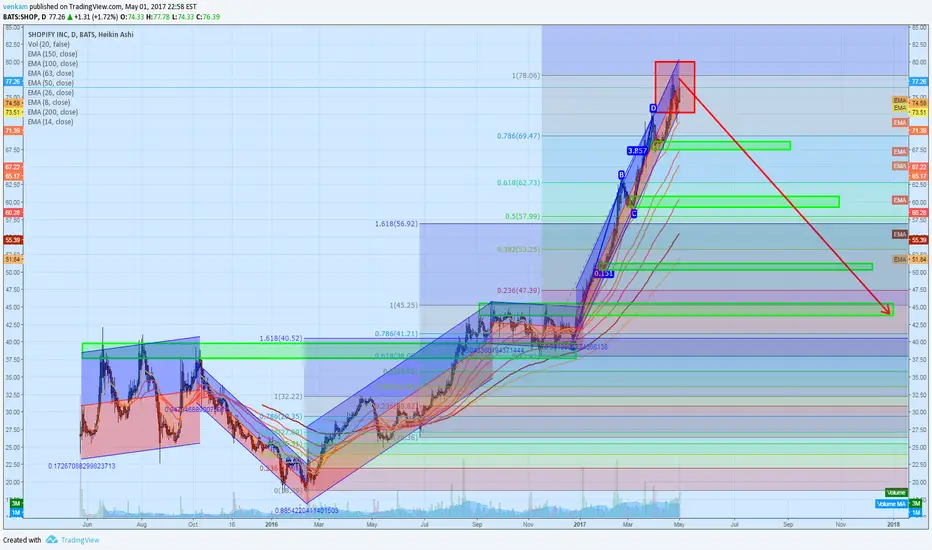
Task: Select the 'SHOPIFY INC, D, BATS, Heikin Ashi' title
Action: coord(80,34)
